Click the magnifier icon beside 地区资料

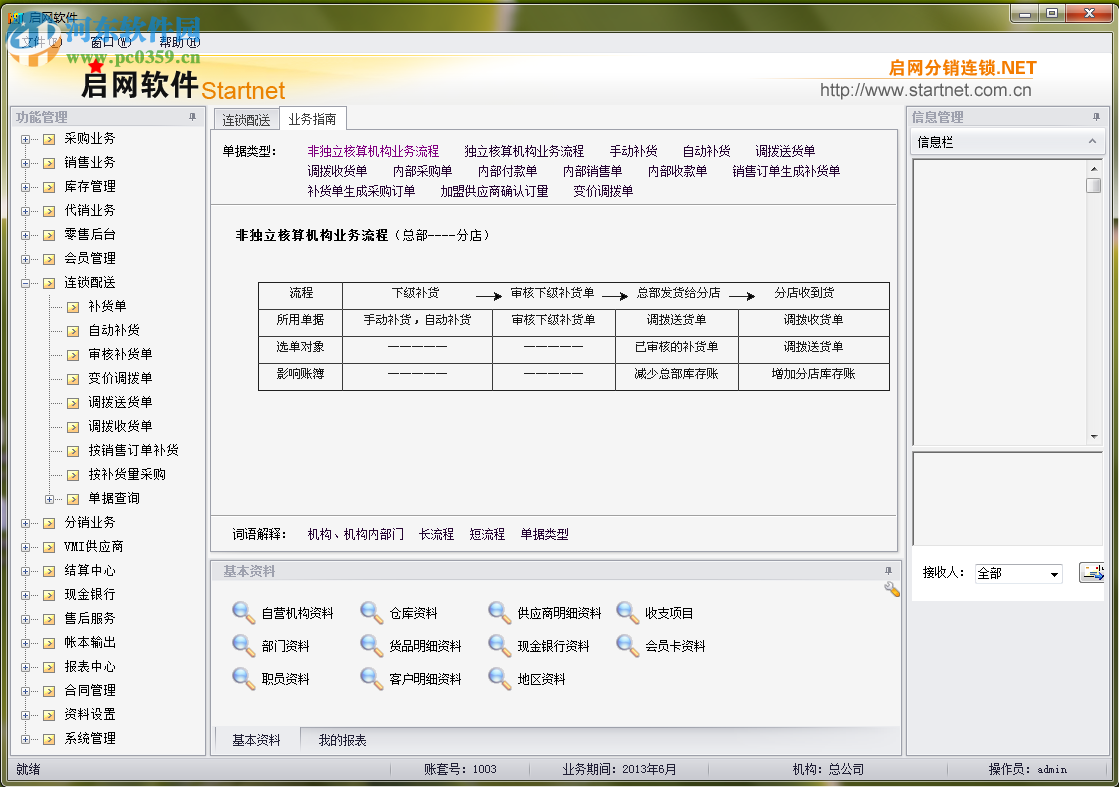click(x=499, y=679)
